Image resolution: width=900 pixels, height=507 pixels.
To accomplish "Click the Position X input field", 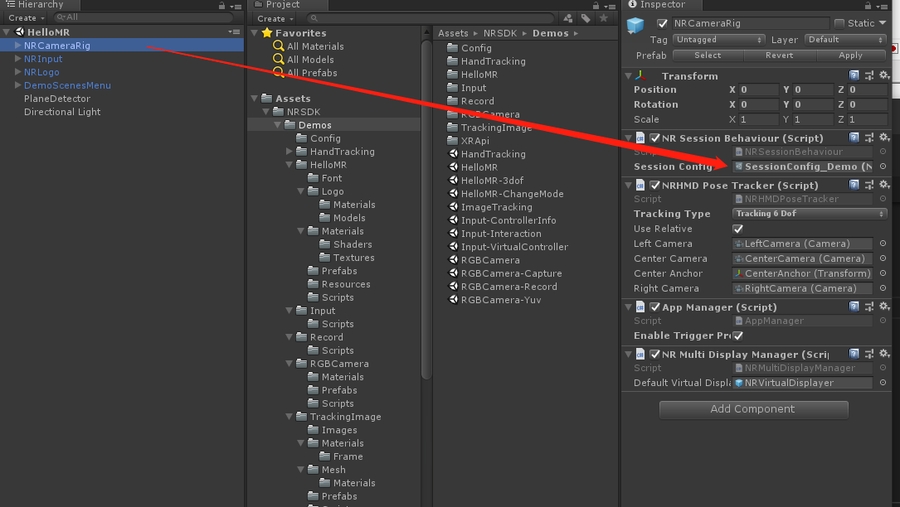I will click(x=759, y=90).
